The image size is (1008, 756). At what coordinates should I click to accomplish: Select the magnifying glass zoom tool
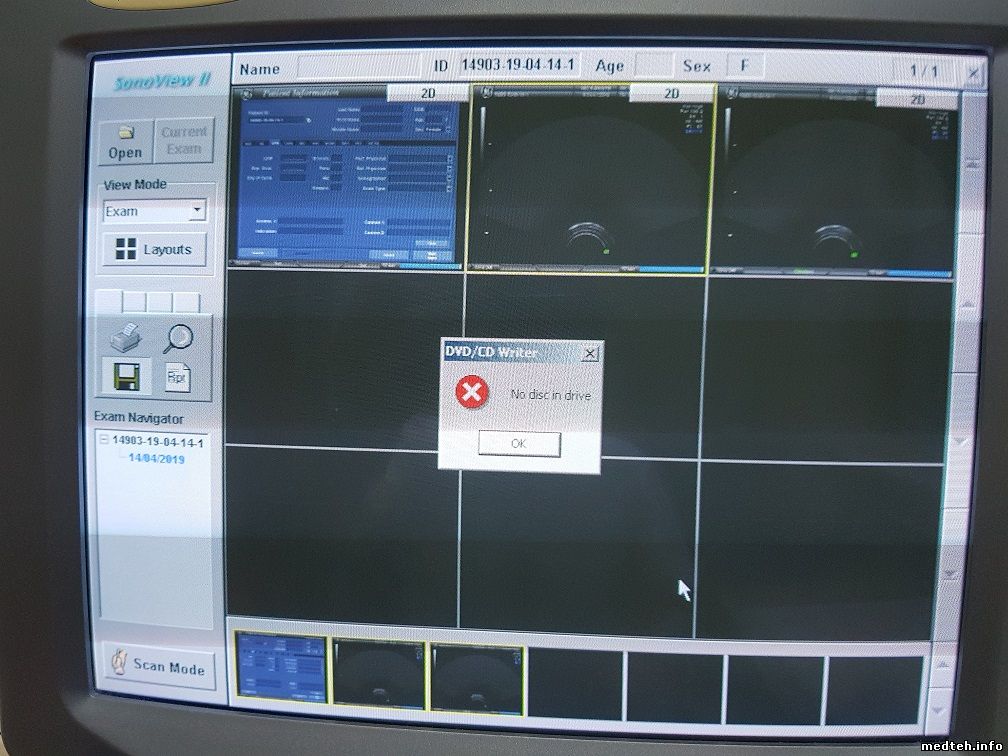coord(178,338)
